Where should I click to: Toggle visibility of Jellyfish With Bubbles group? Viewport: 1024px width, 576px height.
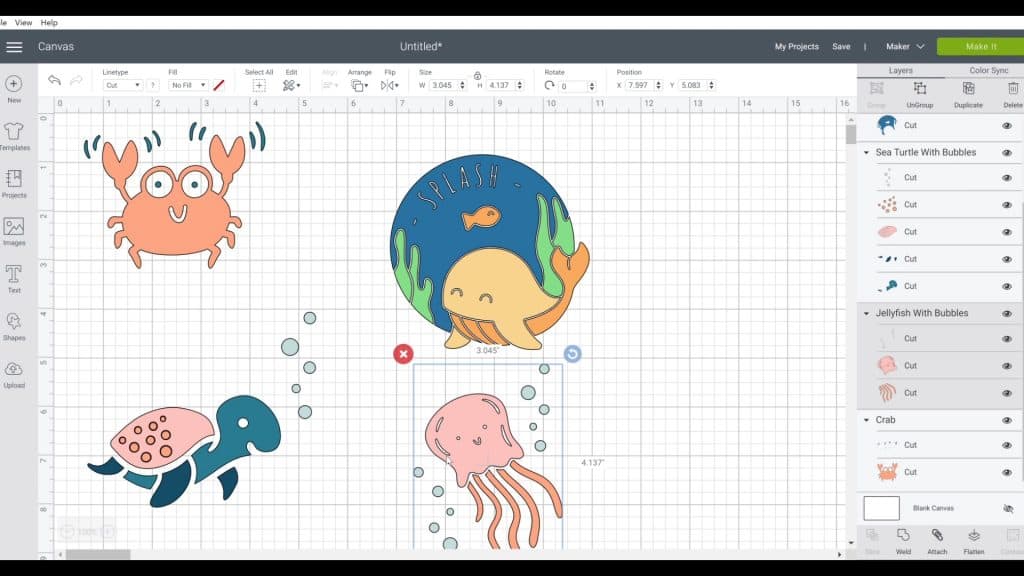(1006, 313)
